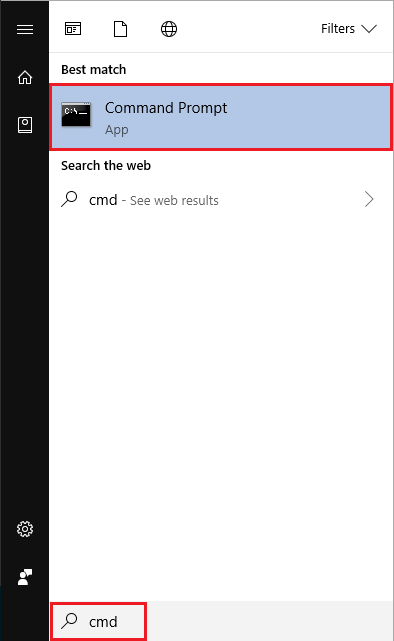
Task: Open the Filters dropdown
Action: coord(349,29)
